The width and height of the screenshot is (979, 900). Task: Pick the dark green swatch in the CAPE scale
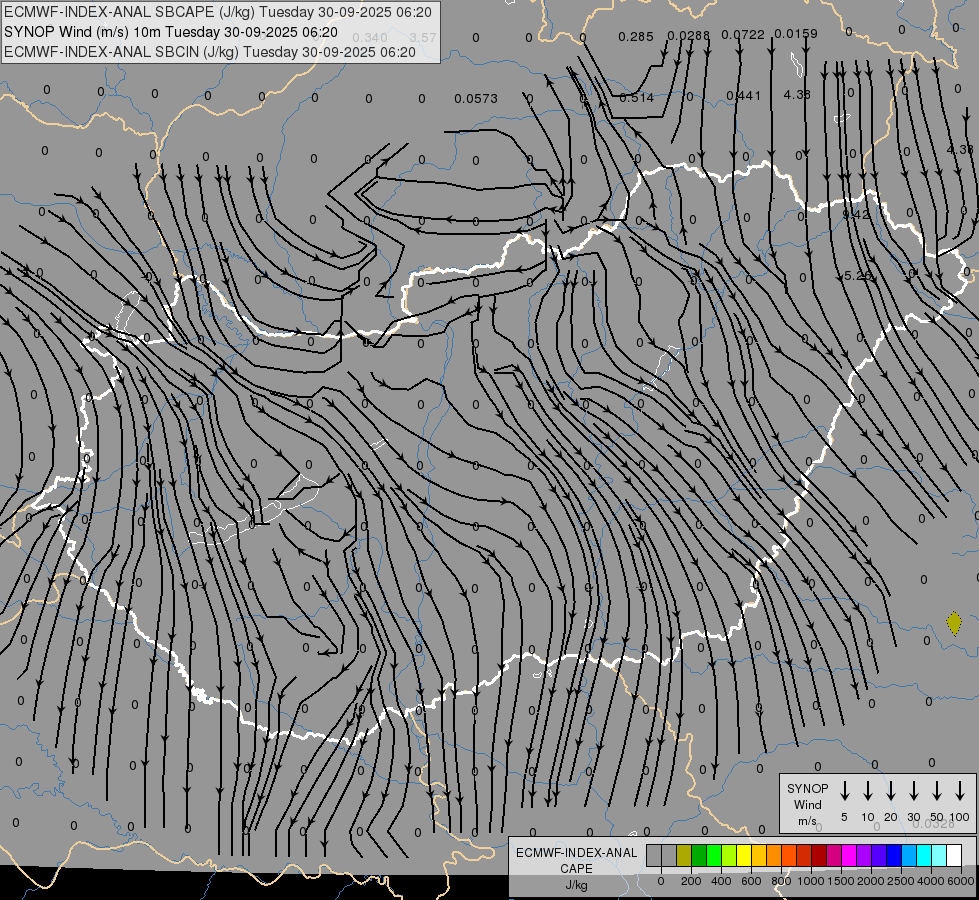coord(699,855)
